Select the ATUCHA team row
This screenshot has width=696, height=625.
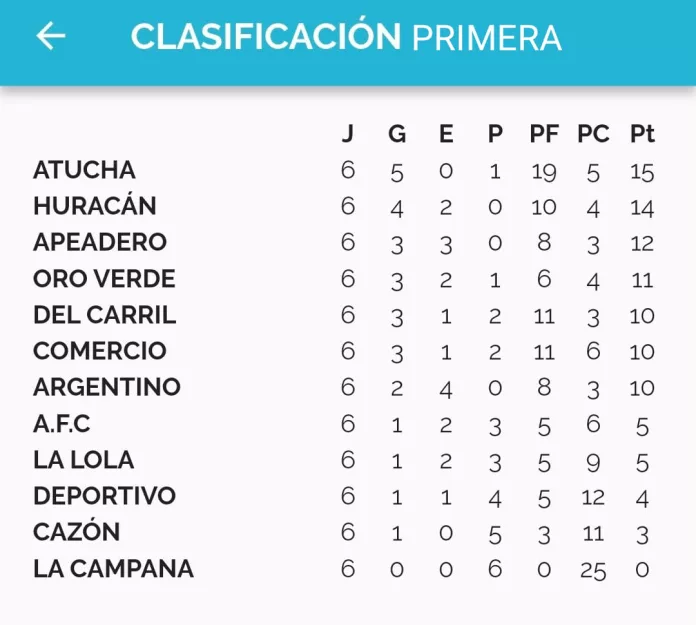84,170
